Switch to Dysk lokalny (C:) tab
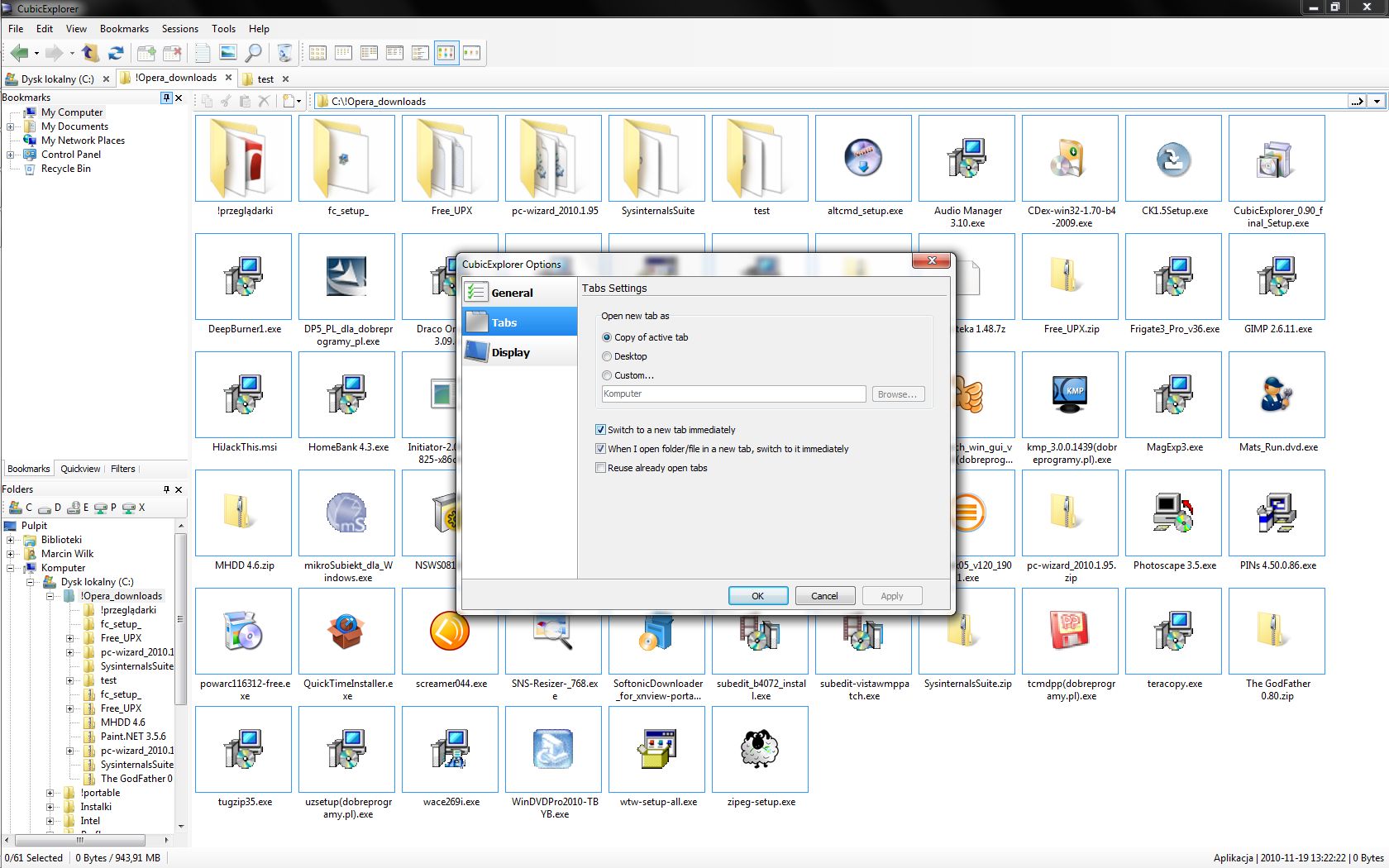The height and width of the screenshot is (868, 1389). click(x=57, y=79)
